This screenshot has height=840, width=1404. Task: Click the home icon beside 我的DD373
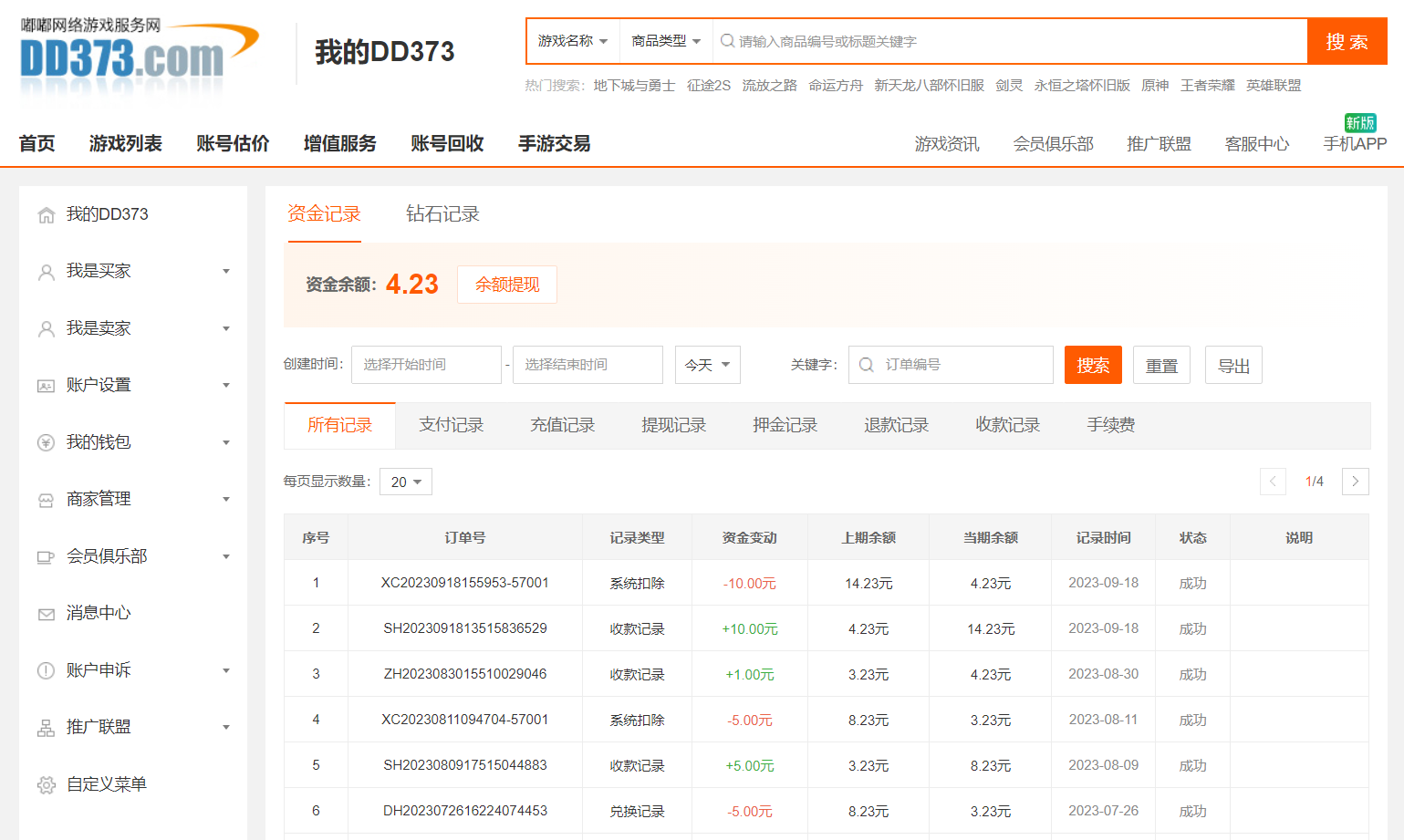(46, 215)
